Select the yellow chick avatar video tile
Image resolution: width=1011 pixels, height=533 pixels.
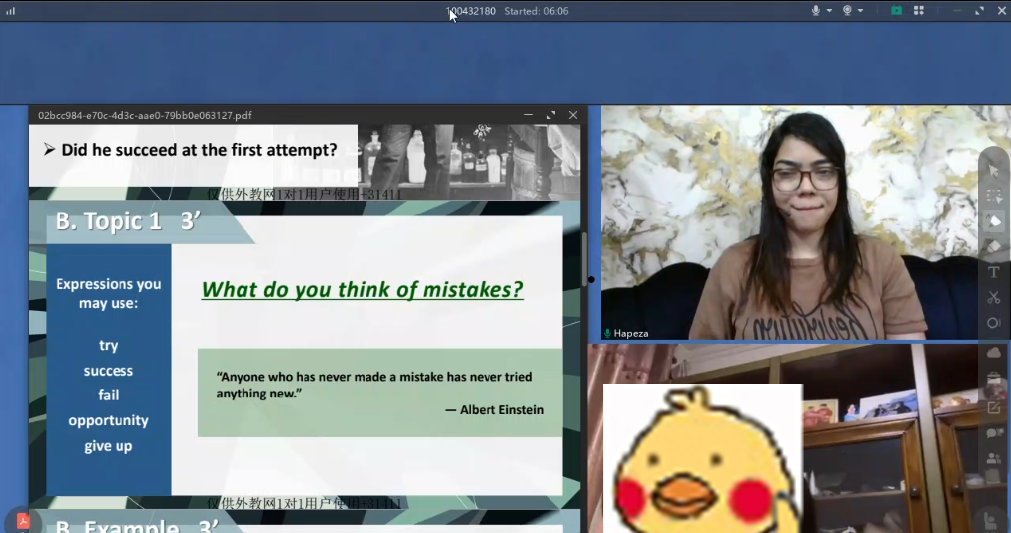[703, 458]
